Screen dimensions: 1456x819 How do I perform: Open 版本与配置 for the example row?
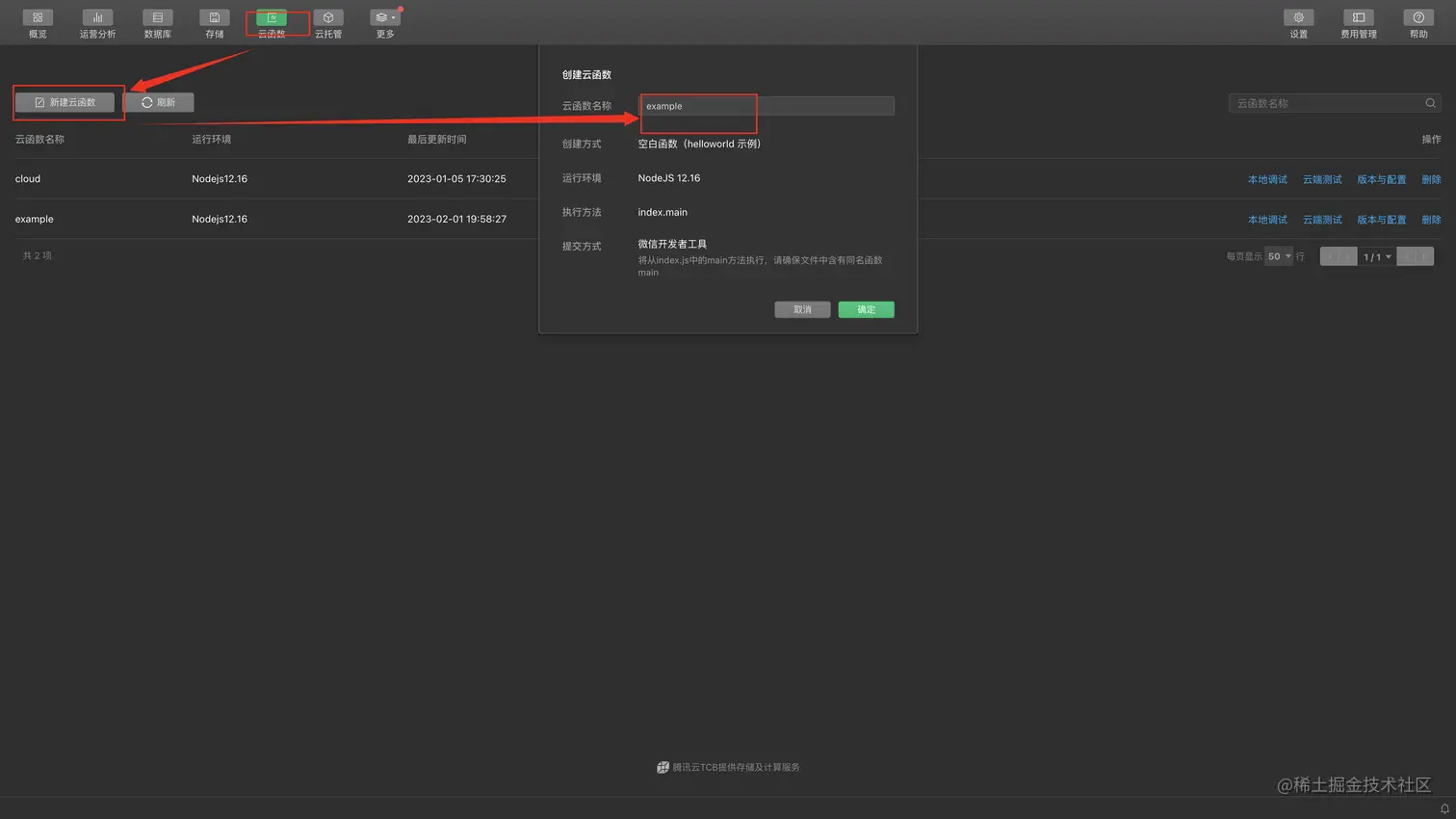[1382, 220]
